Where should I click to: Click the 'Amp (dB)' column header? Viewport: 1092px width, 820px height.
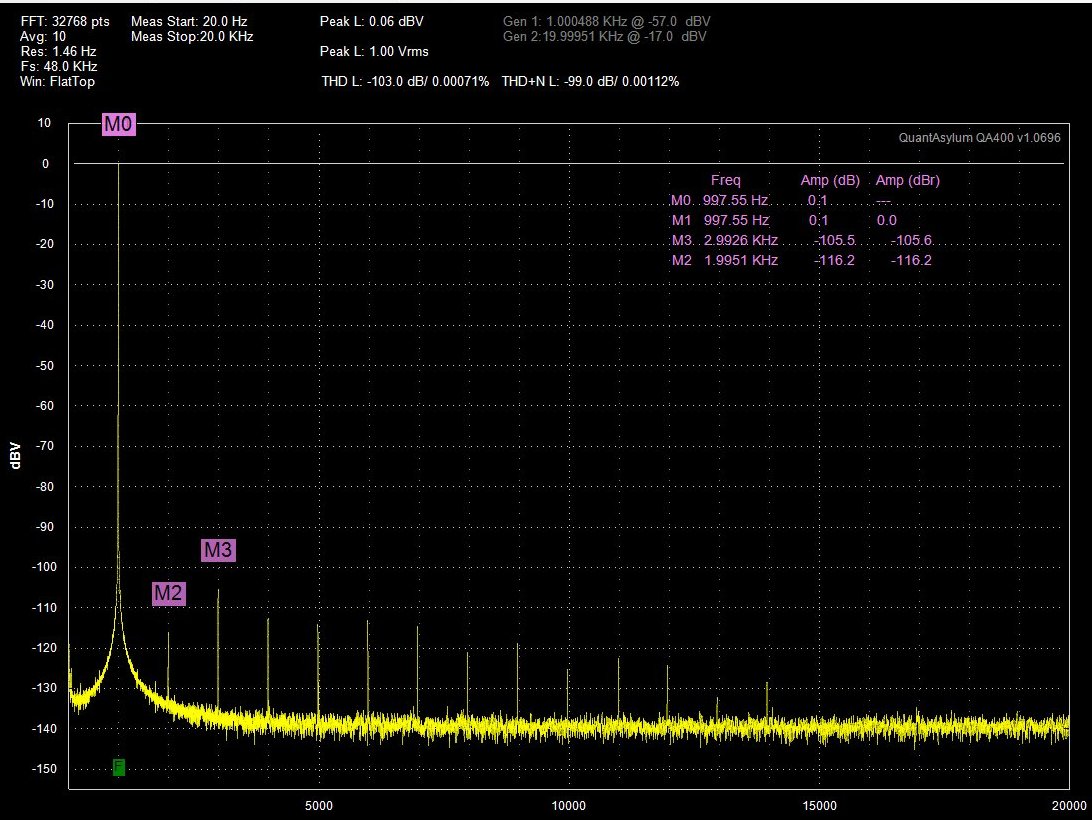[x=830, y=180]
